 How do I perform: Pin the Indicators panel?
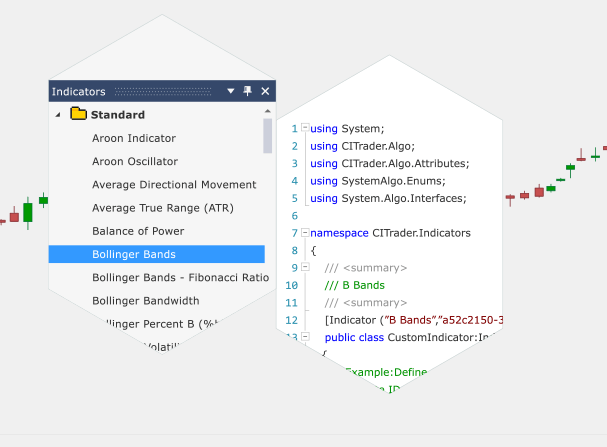pos(248,91)
